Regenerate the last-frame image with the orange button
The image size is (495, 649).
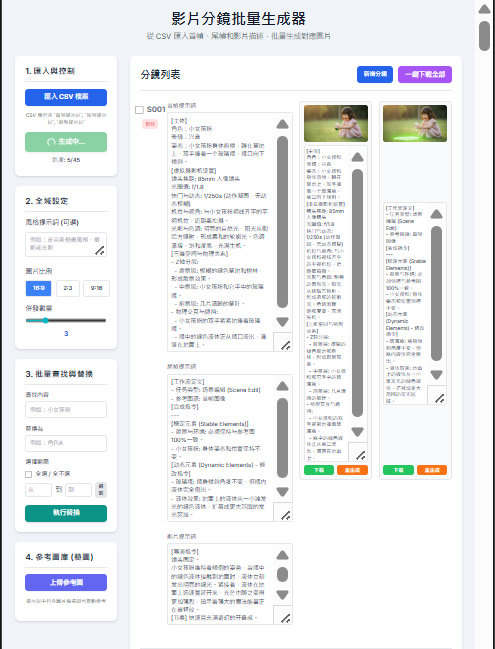[432, 470]
